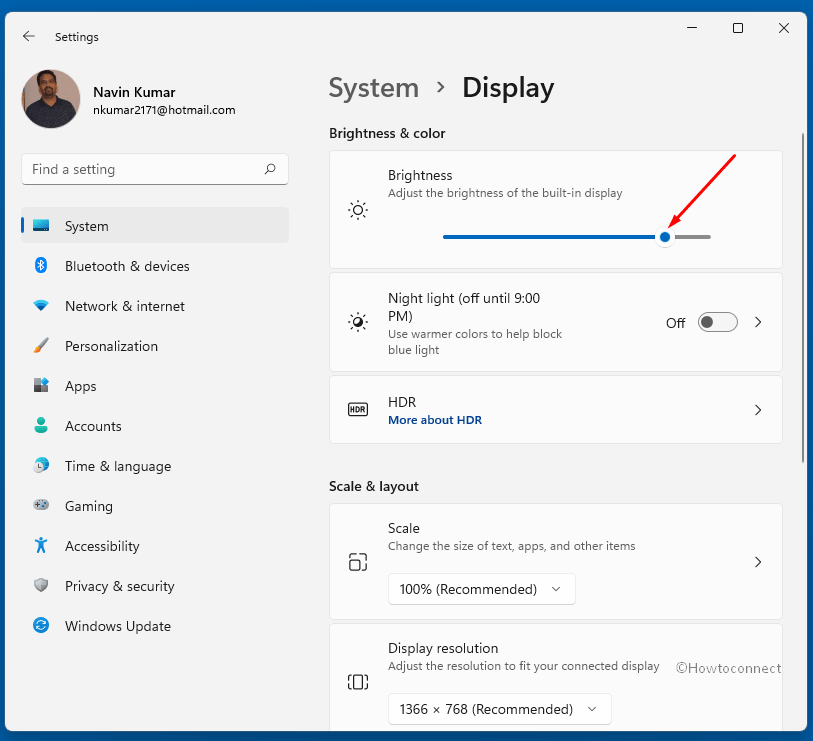
Task: Open Privacy & security settings
Action: (x=155, y=585)
